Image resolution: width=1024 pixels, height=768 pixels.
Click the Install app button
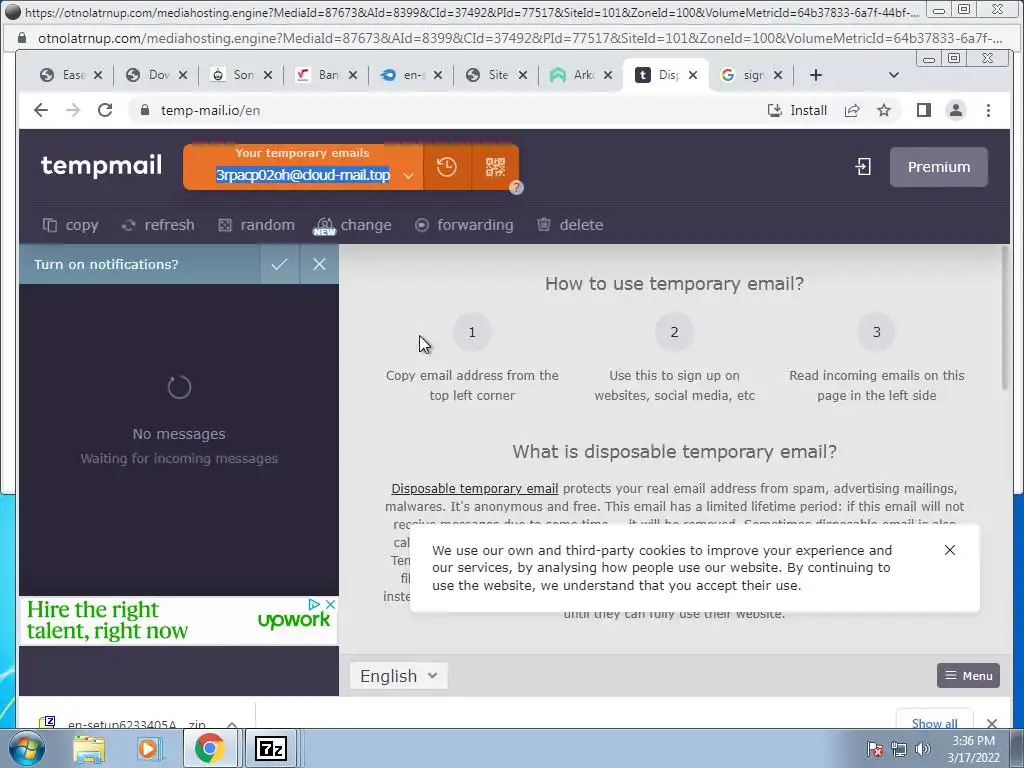coord(797,110)
